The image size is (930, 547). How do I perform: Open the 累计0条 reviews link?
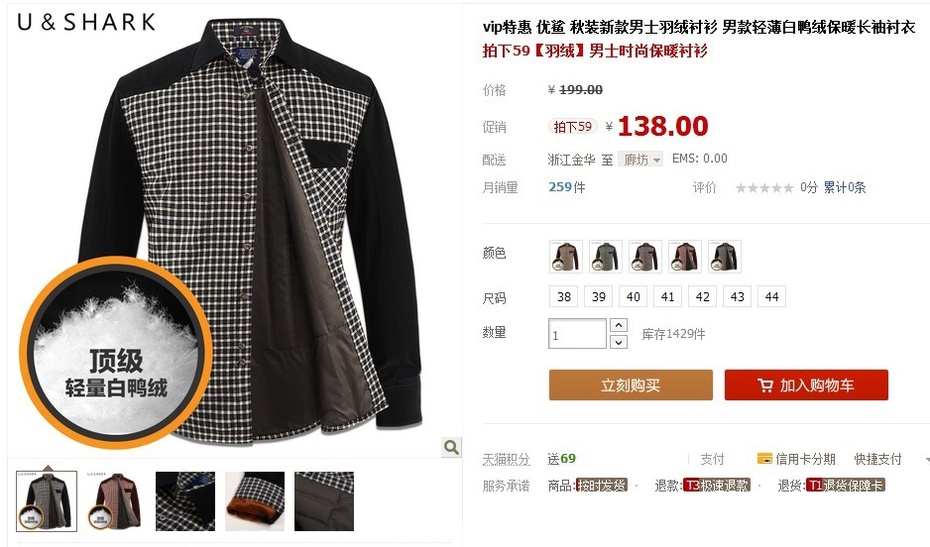coord(845,188)
